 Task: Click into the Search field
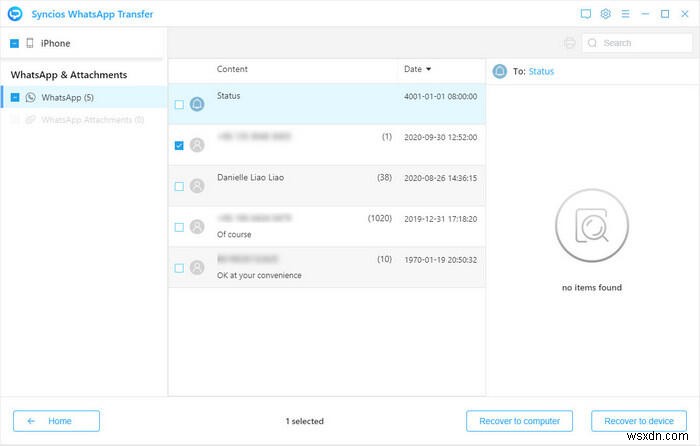637,43
